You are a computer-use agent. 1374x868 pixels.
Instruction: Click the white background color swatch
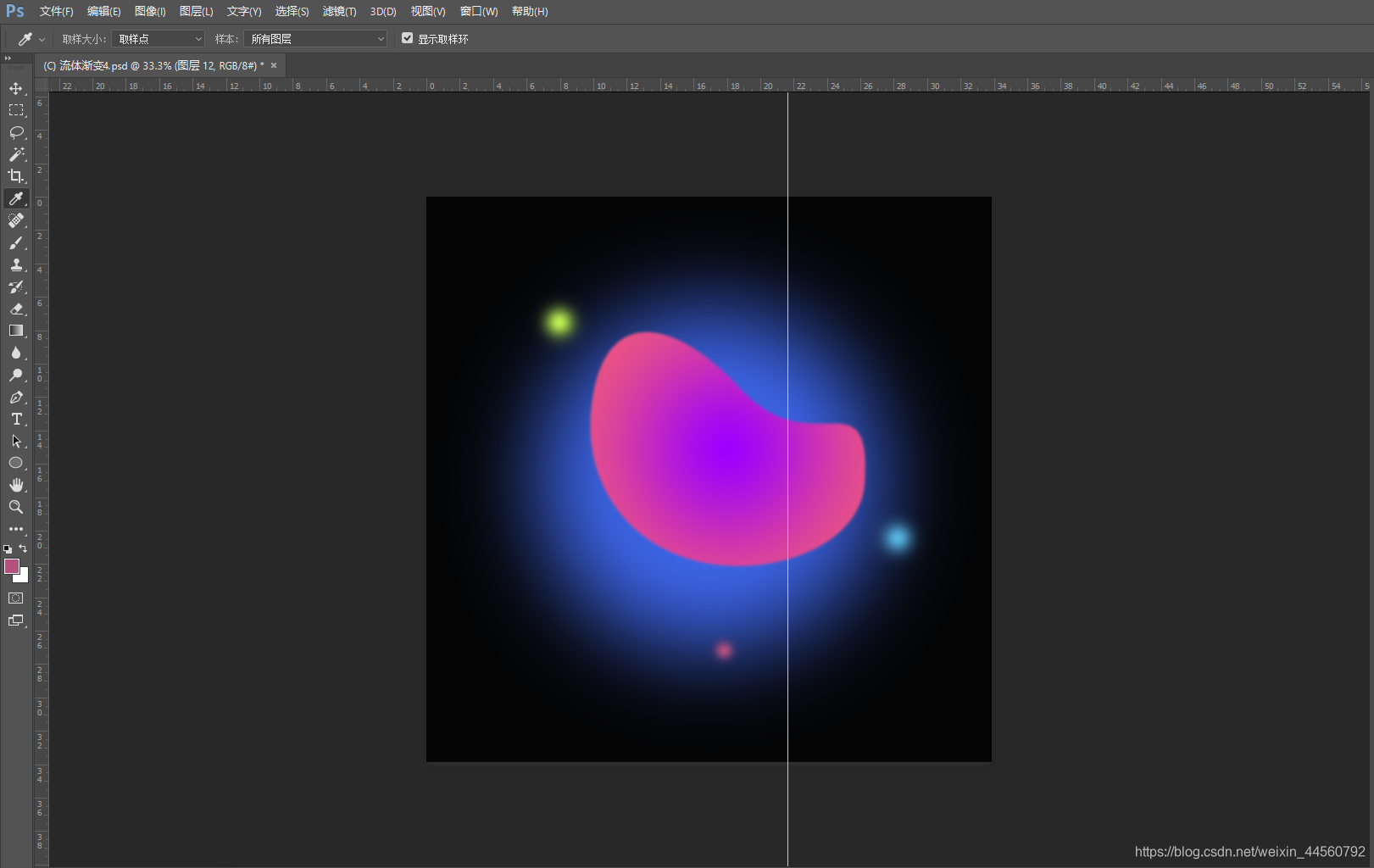tap(24, 577)
